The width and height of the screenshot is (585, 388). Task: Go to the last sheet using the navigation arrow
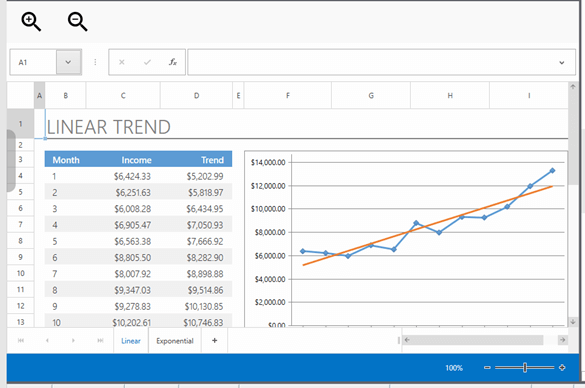click(100, 340)
